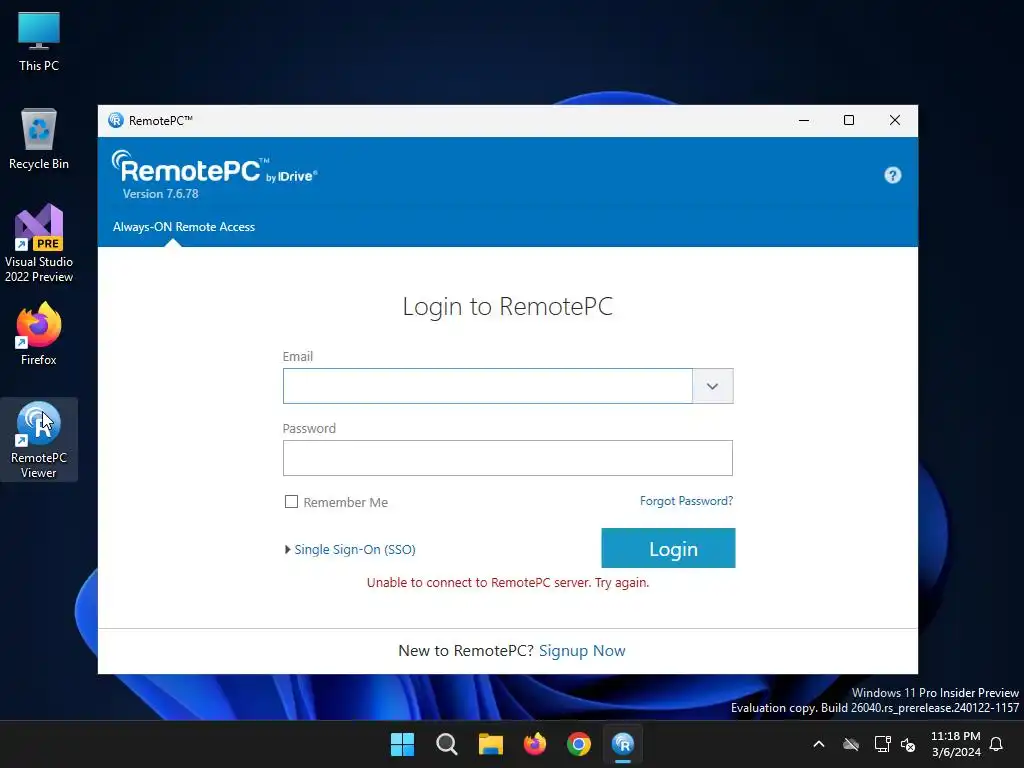
Task: Close the RemotePC window
Action: pyautogui.click(x=895, y=120)
